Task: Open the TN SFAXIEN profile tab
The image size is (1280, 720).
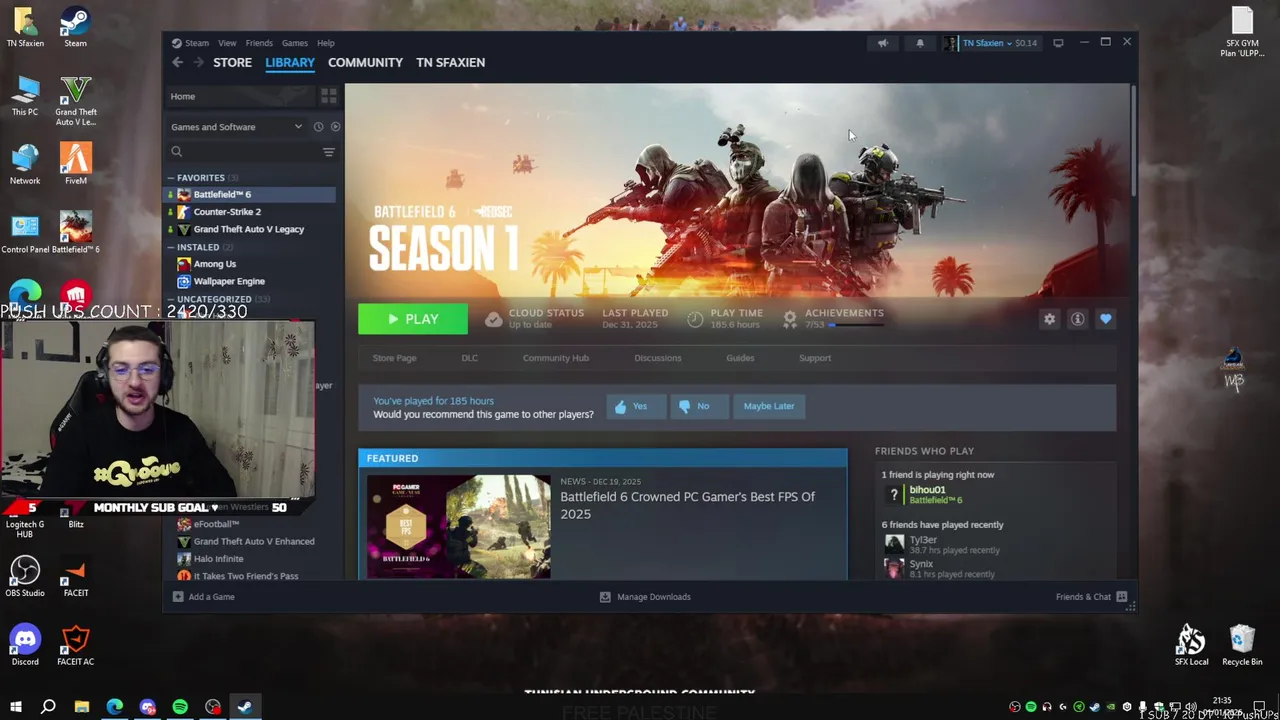Action: [x=450, y=62]
